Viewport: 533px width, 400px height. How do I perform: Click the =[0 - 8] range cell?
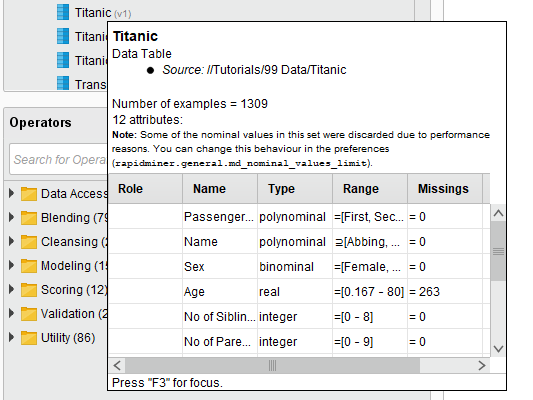[x=370, y=317]
